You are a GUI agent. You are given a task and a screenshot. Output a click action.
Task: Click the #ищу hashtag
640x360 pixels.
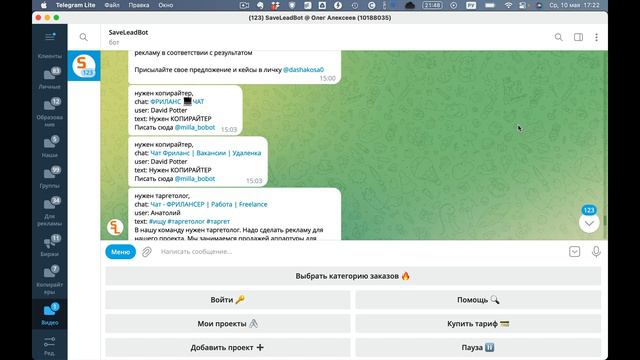click(157, 221)
